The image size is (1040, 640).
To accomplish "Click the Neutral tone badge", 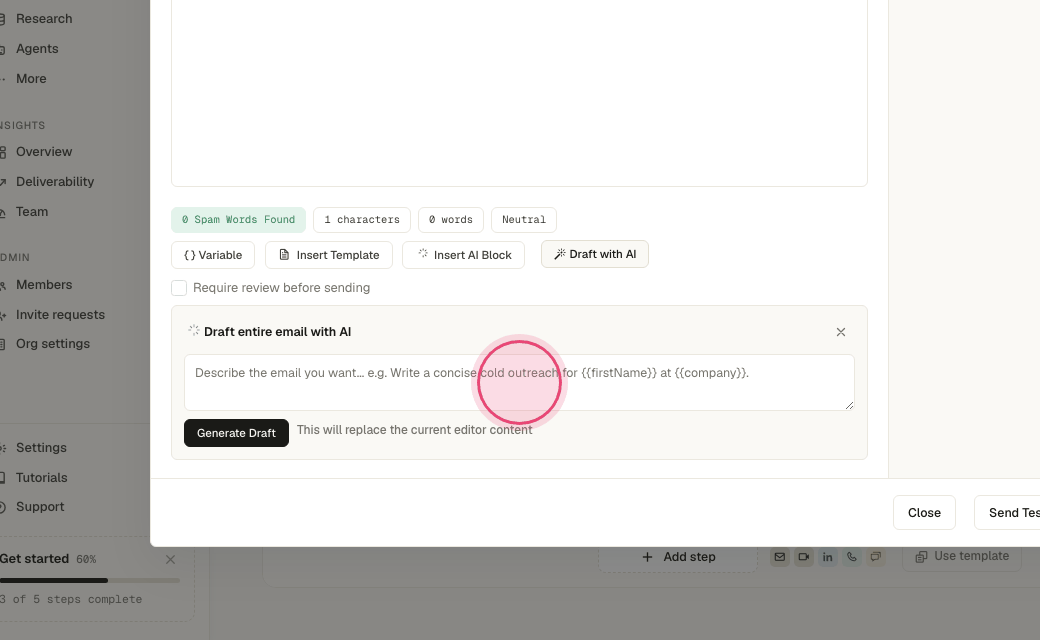I will [524, 220].
